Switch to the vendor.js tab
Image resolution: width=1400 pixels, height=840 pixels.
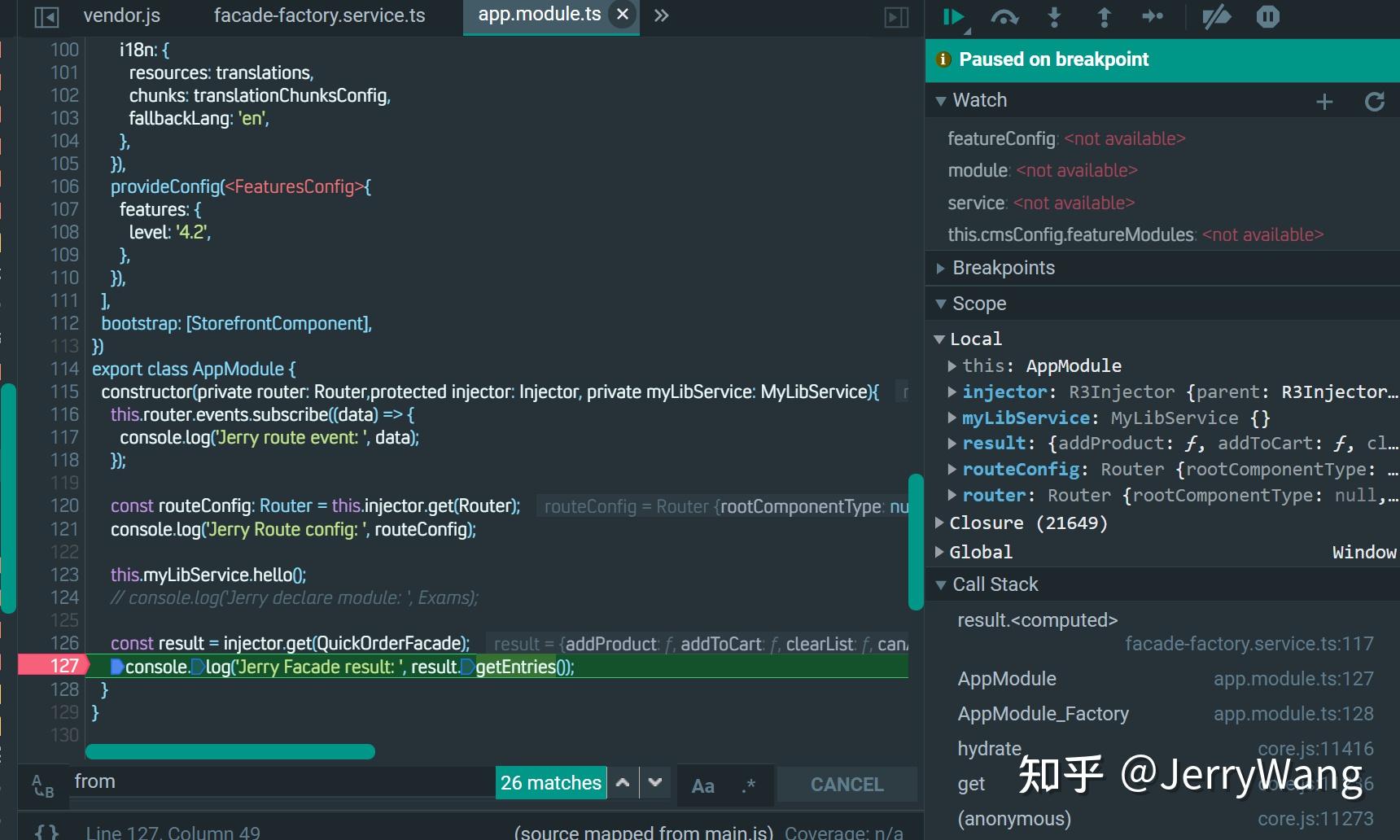120,15
